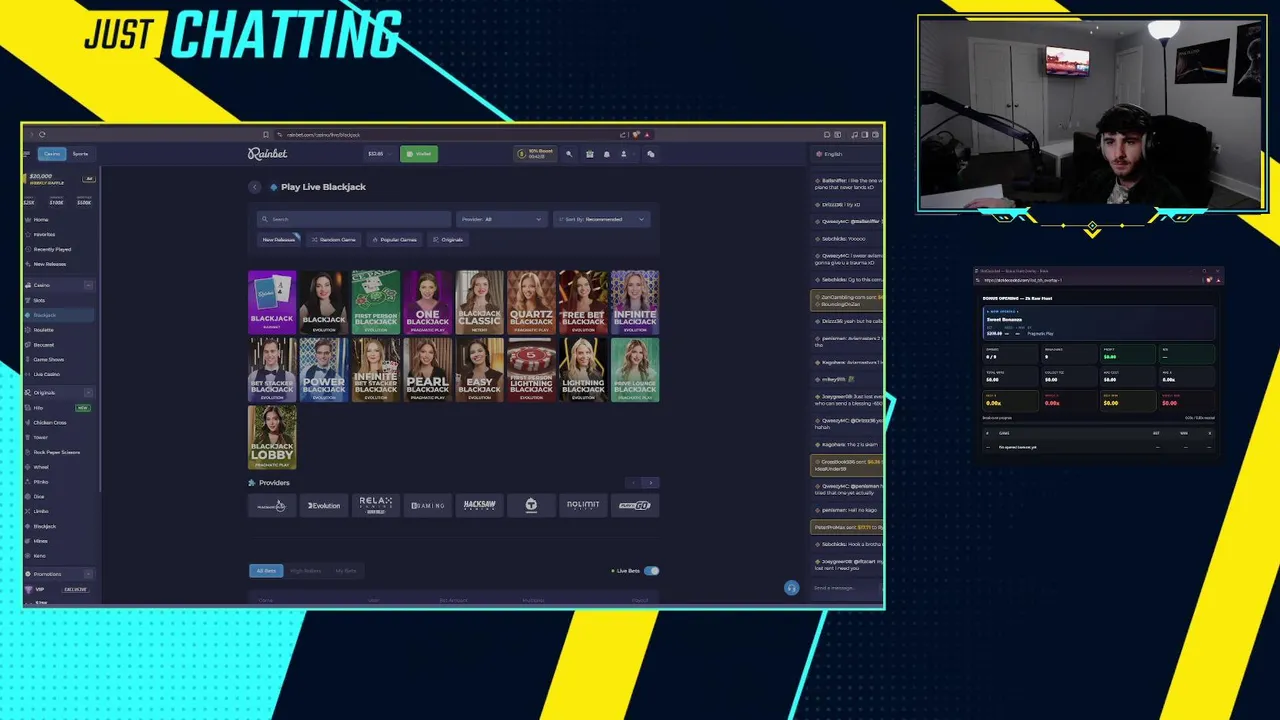1280x720 pixels.
Task: Select the My Bets tab
Action: [346, 571]
